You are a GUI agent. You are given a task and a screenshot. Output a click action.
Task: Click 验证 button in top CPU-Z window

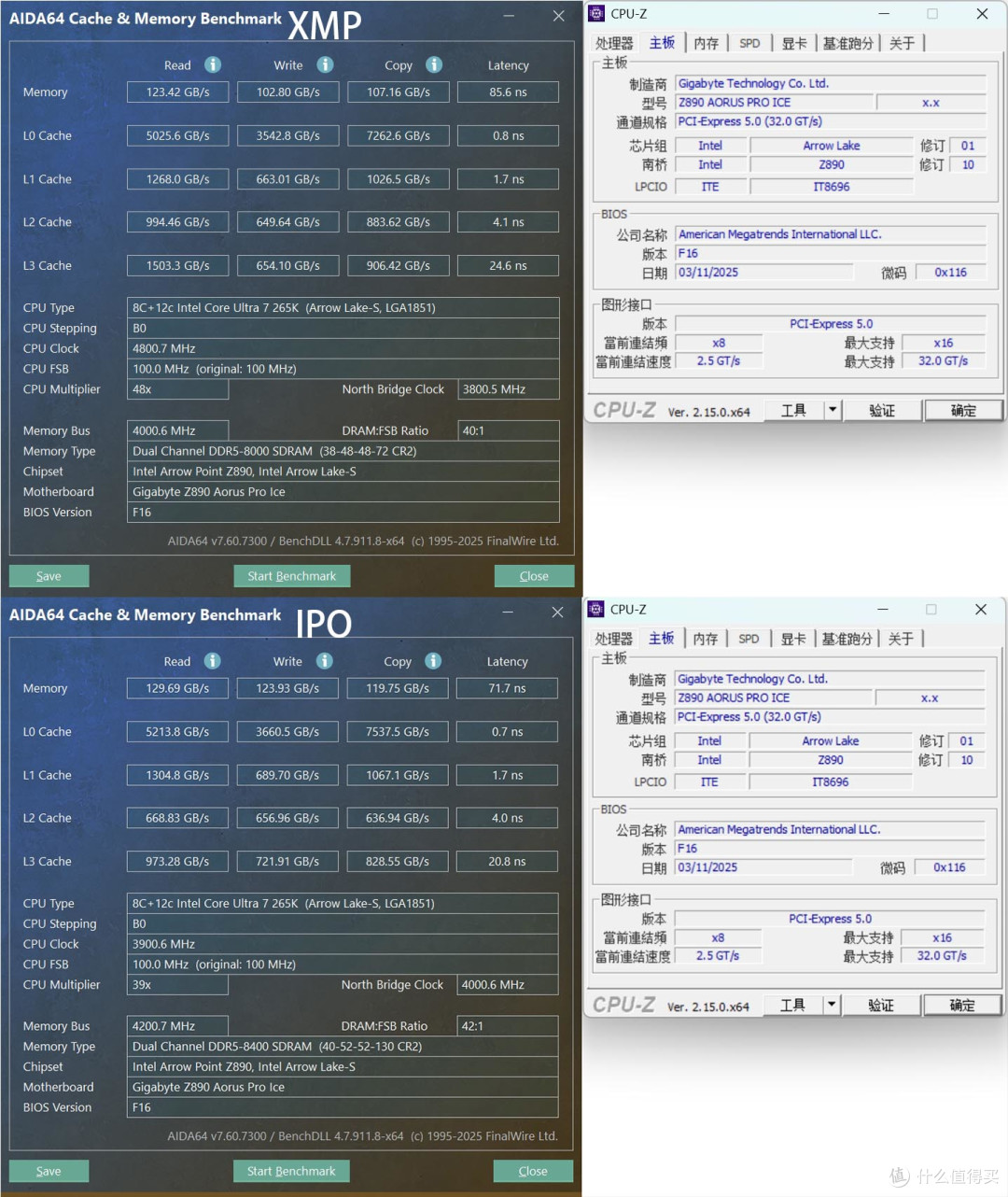coord(882,410)
